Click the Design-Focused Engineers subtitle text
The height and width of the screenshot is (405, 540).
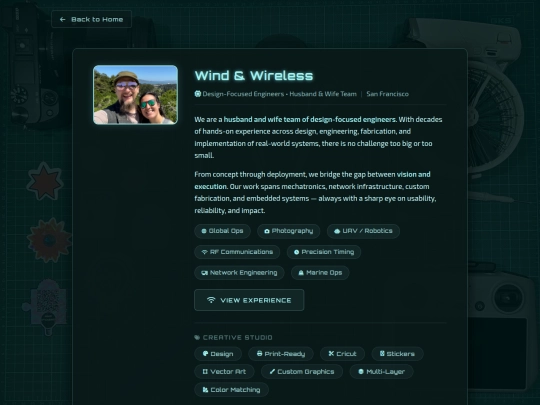(x=279, y=94)
